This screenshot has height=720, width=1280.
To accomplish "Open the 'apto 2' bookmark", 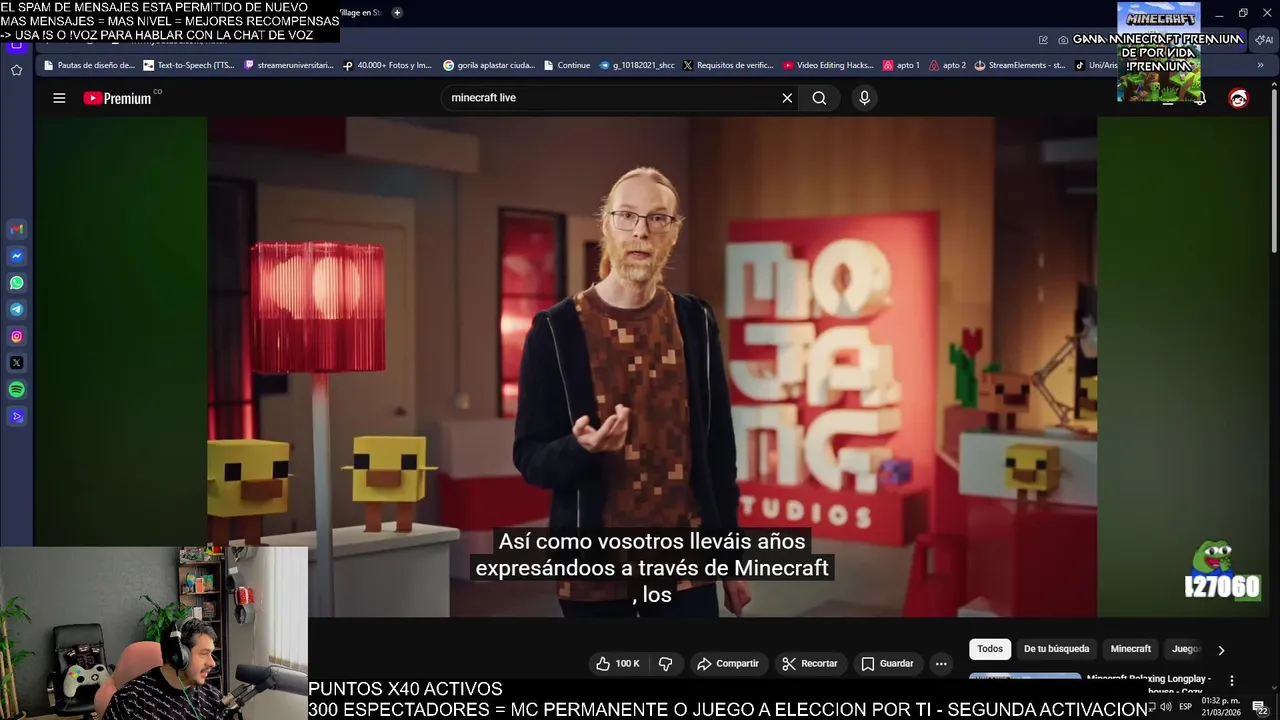I will (948, 65).
